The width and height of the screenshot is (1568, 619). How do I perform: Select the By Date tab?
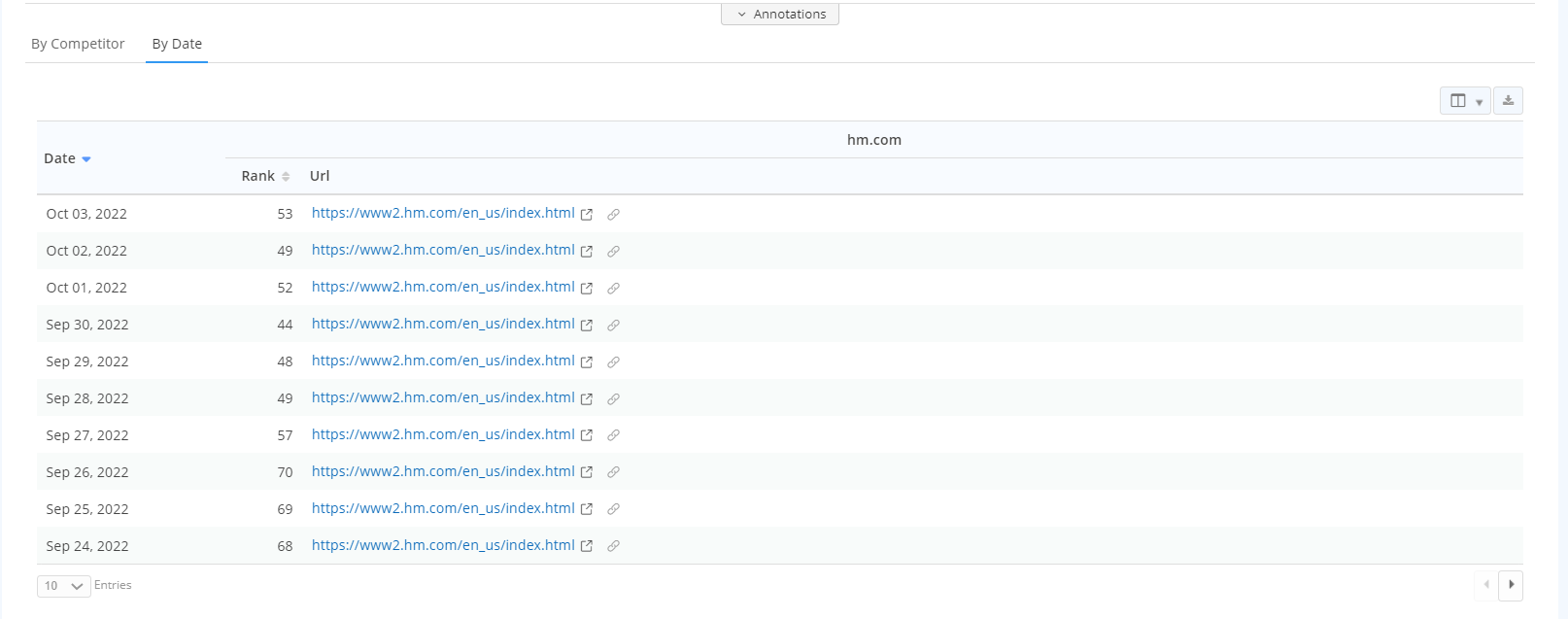click(x=177, y=44)
